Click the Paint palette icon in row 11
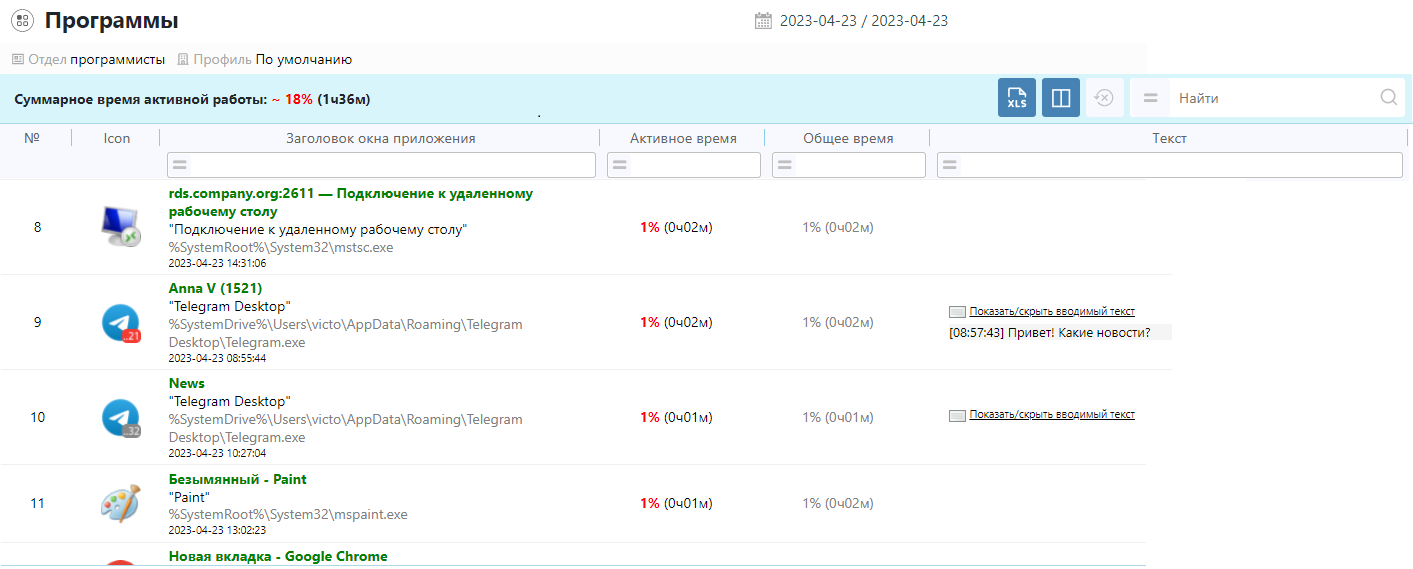The image size is (1413, 569). coord(120,503)
